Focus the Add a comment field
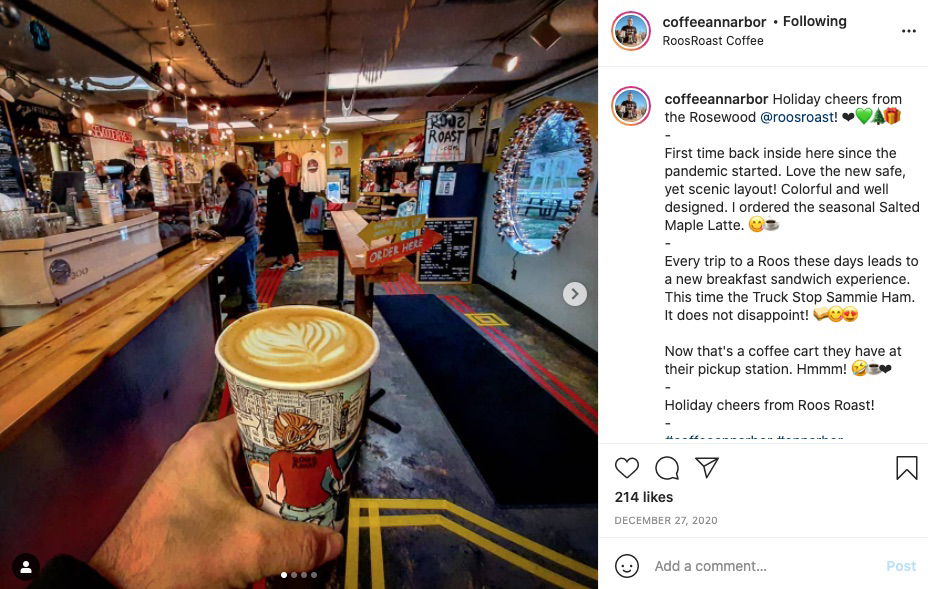The image size is (928, 589). click(x=763, y=567)
